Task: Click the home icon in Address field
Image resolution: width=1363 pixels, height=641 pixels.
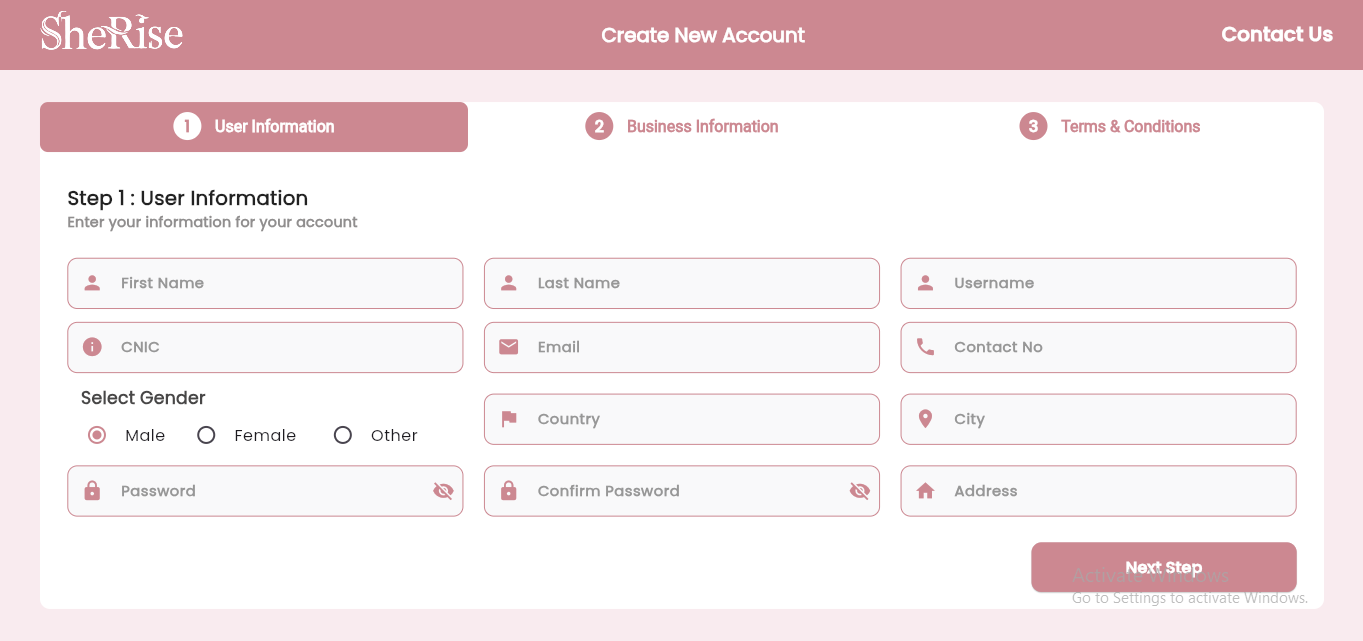Action: click(x=925, y=491)
